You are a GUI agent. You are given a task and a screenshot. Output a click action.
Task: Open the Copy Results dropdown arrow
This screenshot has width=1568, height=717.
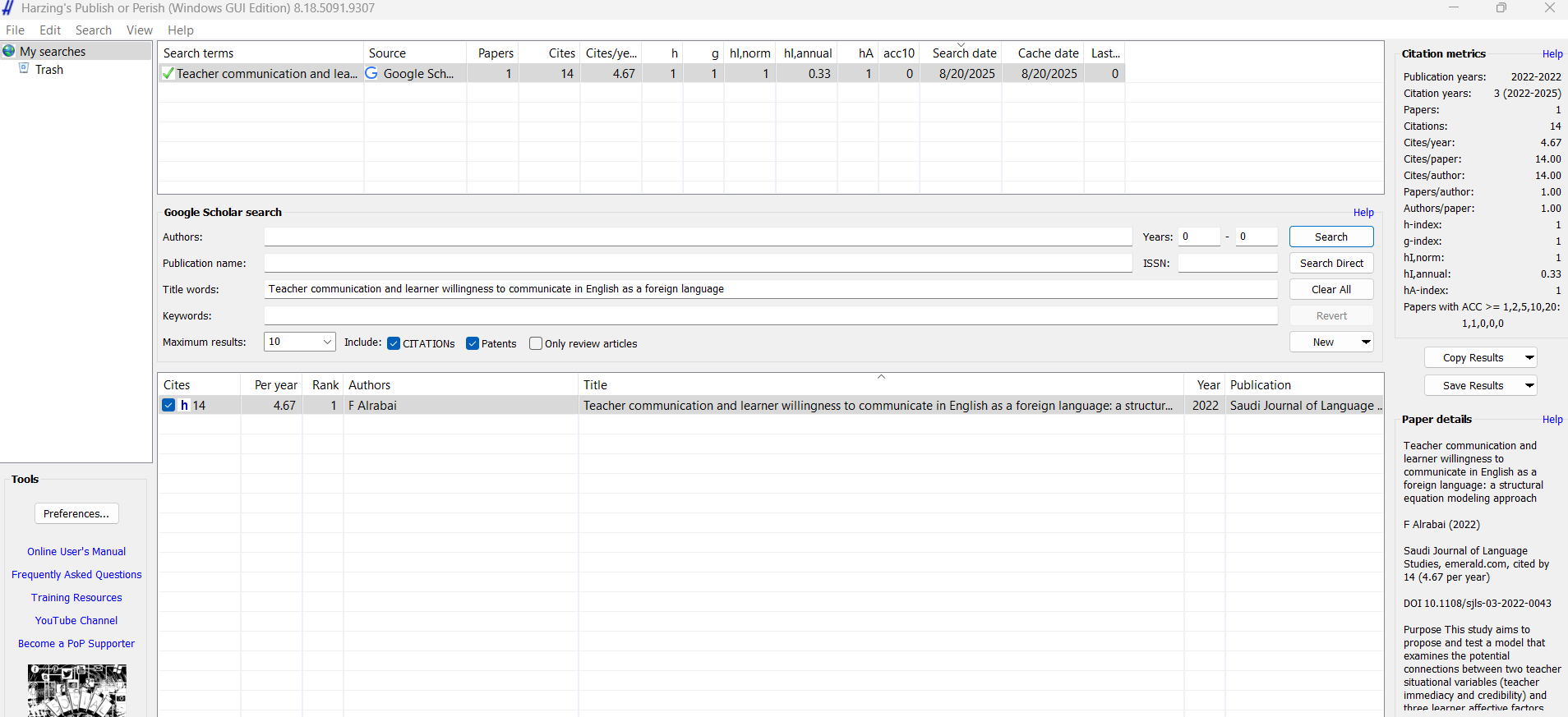click(1529, 357)
